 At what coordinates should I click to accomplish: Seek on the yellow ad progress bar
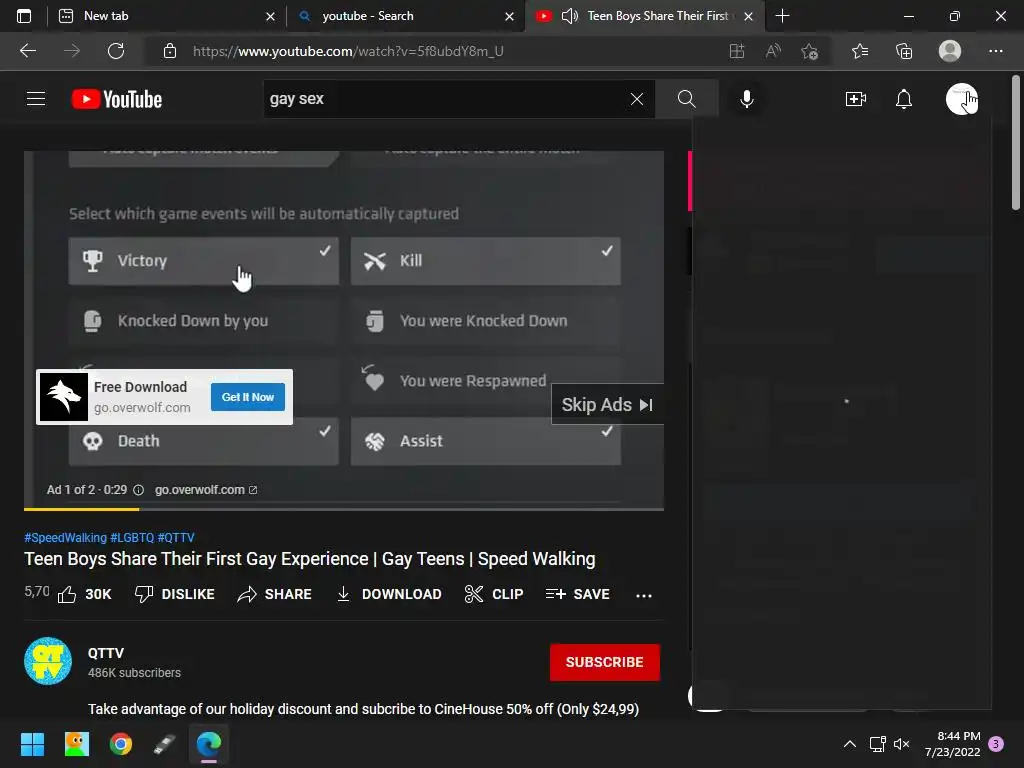point(344,508)
